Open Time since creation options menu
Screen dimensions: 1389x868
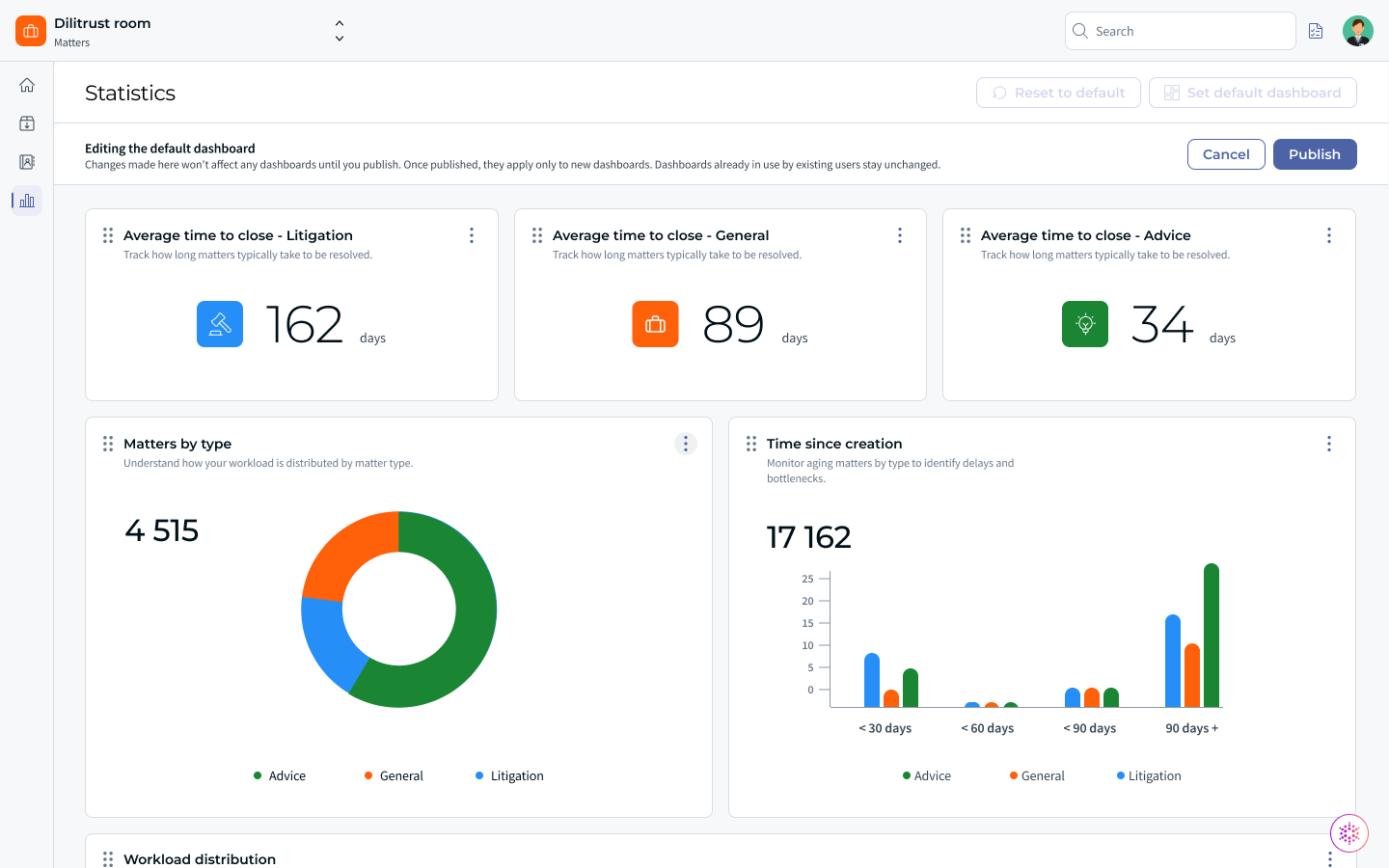coord(1329,444)
